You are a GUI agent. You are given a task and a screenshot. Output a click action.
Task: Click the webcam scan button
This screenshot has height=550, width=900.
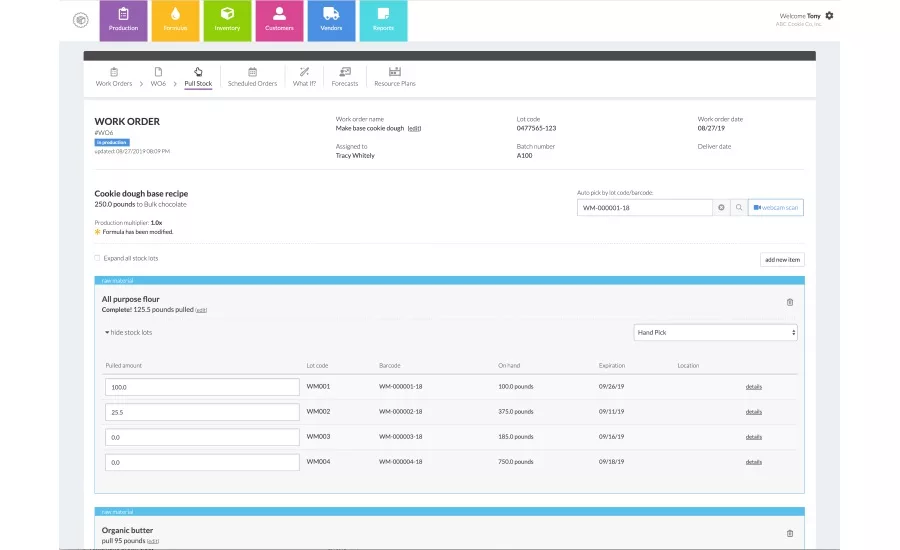click(776, 207)
